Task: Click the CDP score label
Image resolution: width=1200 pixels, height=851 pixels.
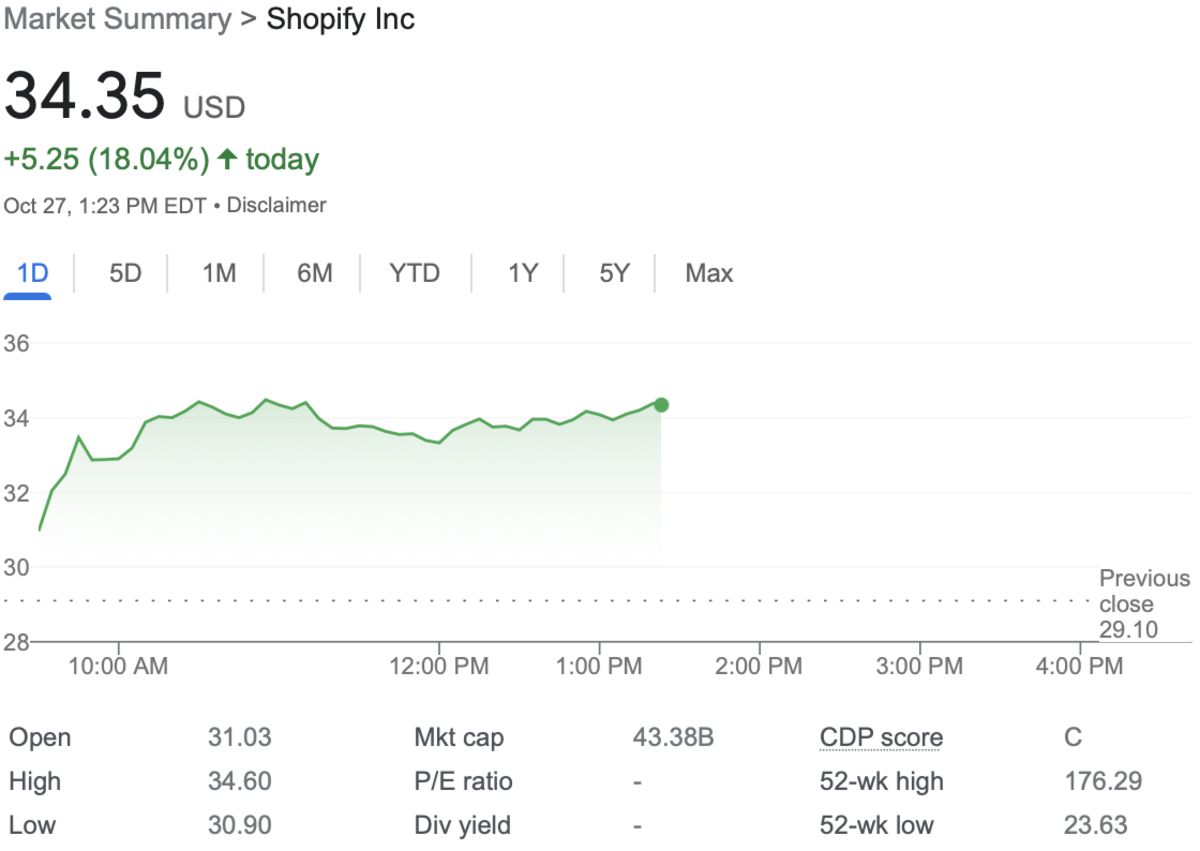Action: (881, 738)
